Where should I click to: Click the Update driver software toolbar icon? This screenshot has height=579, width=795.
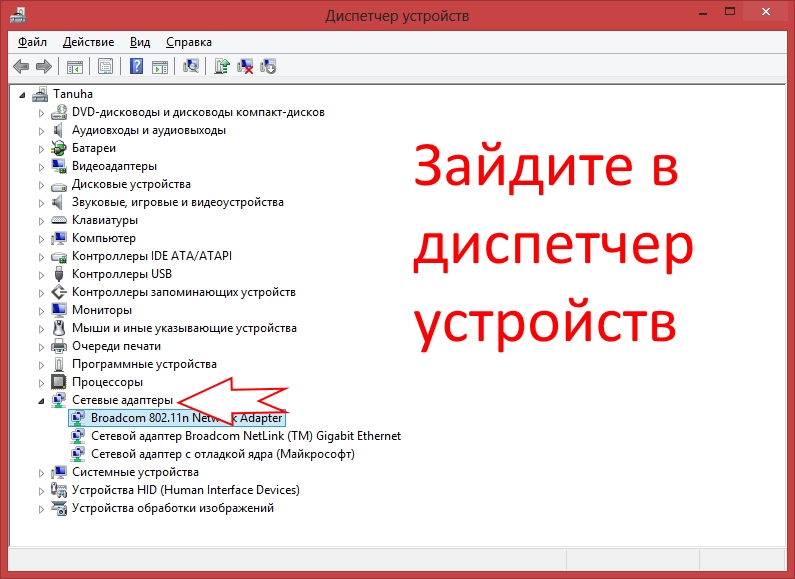[x=222, y=66]
